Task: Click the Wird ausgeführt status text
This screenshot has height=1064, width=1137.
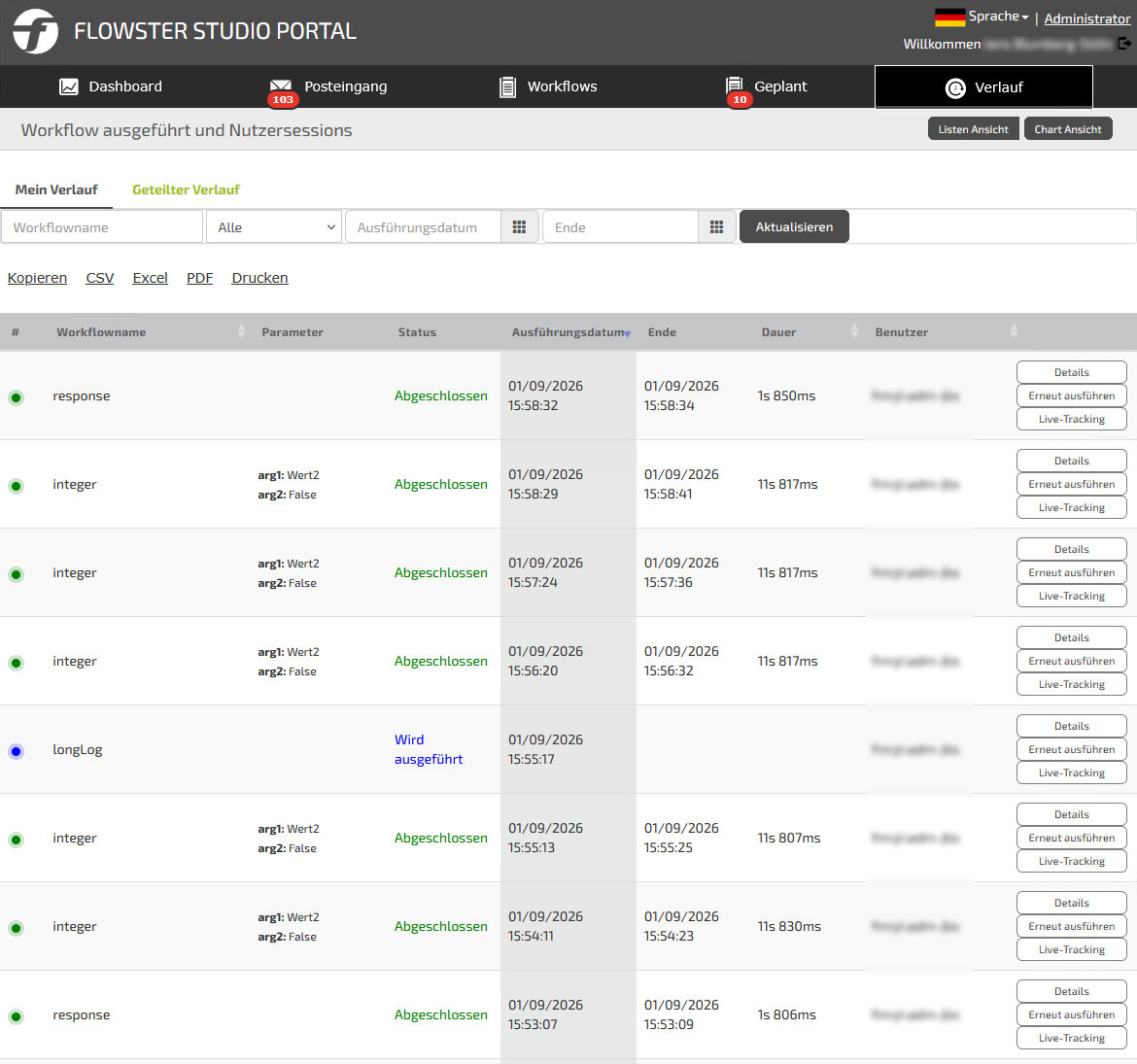Action: click(x=429, y=749)
